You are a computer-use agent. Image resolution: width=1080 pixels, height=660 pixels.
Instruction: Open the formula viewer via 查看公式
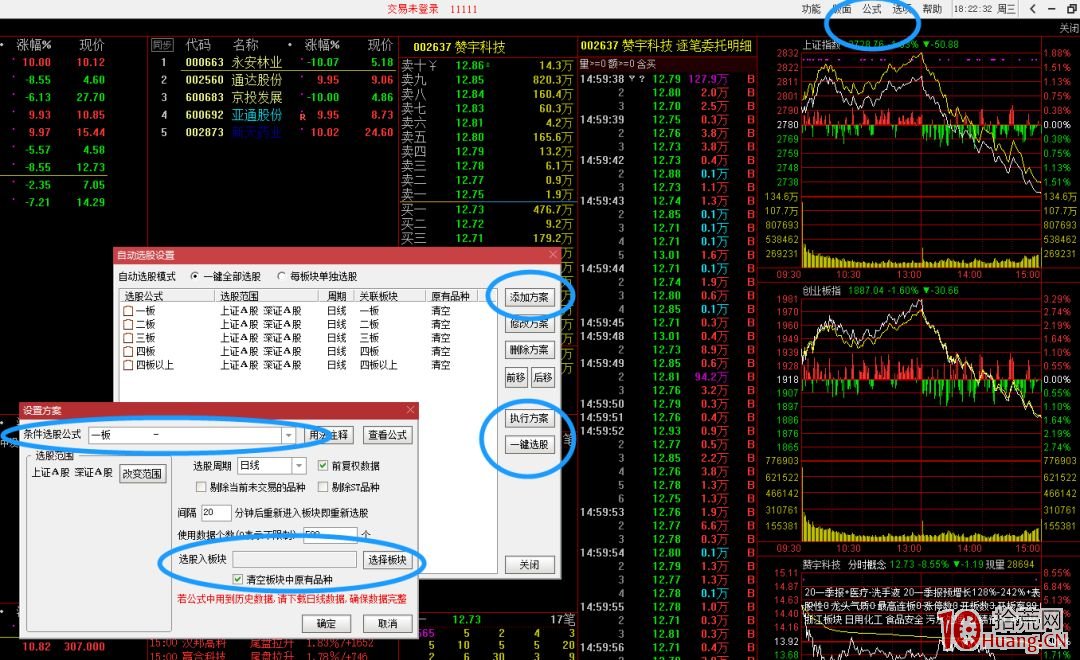tap(388, 435)
